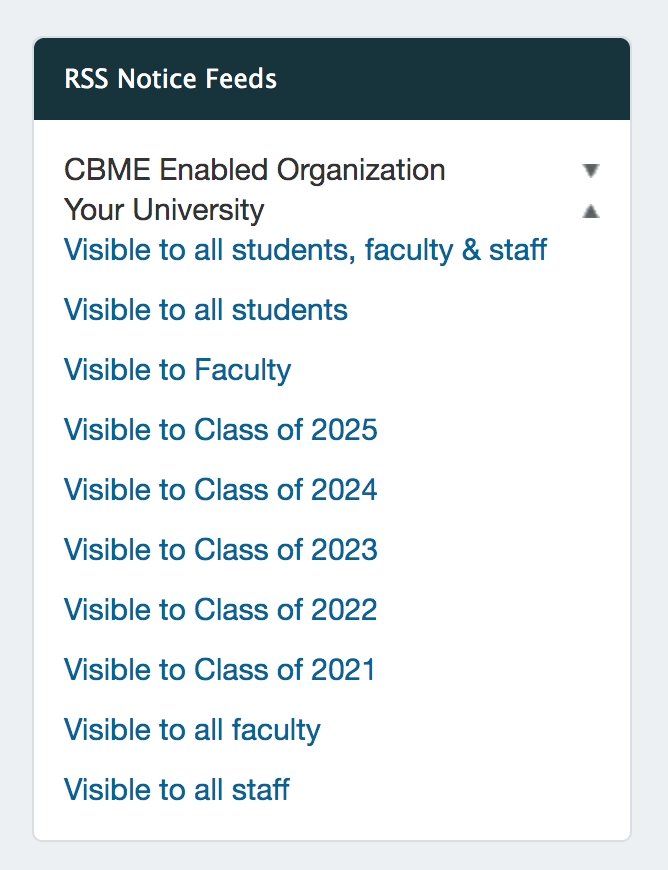Image resolution: width=668 pixels, height=870 pixels.
Task: Select the 'Visible to Class of 2022' feed
Action: click(x=221, y=610)
